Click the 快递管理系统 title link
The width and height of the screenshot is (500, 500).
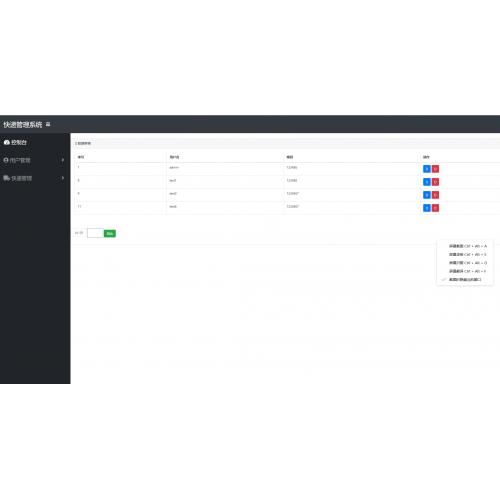(23, 124)
